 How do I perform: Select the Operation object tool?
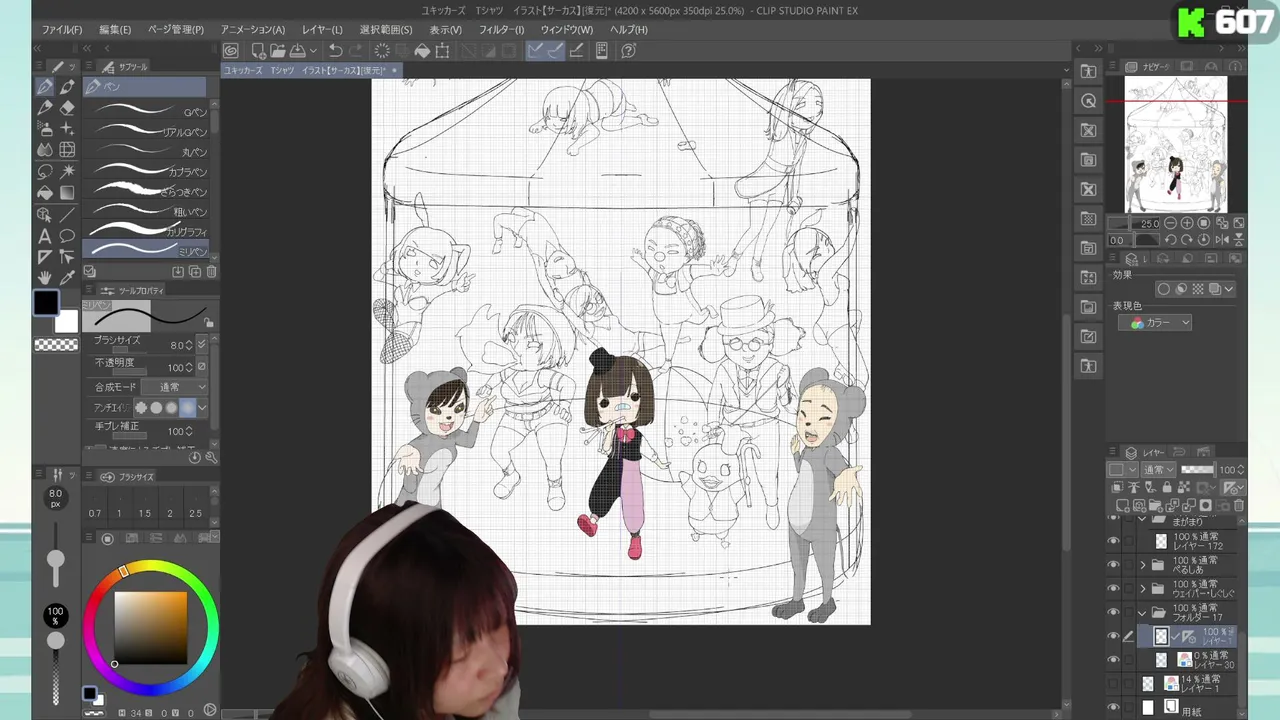[45, 214]
